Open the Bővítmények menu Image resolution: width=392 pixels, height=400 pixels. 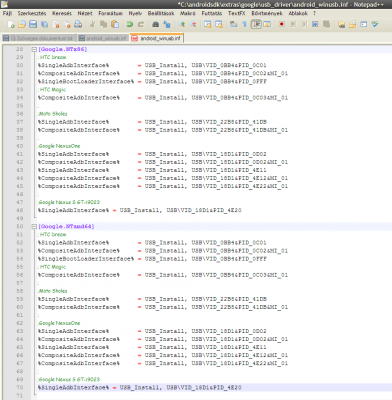click(x=267, y=13)
